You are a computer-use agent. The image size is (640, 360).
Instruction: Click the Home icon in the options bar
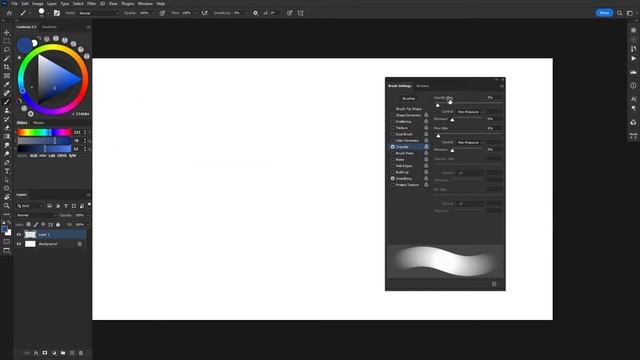(9, 13)
